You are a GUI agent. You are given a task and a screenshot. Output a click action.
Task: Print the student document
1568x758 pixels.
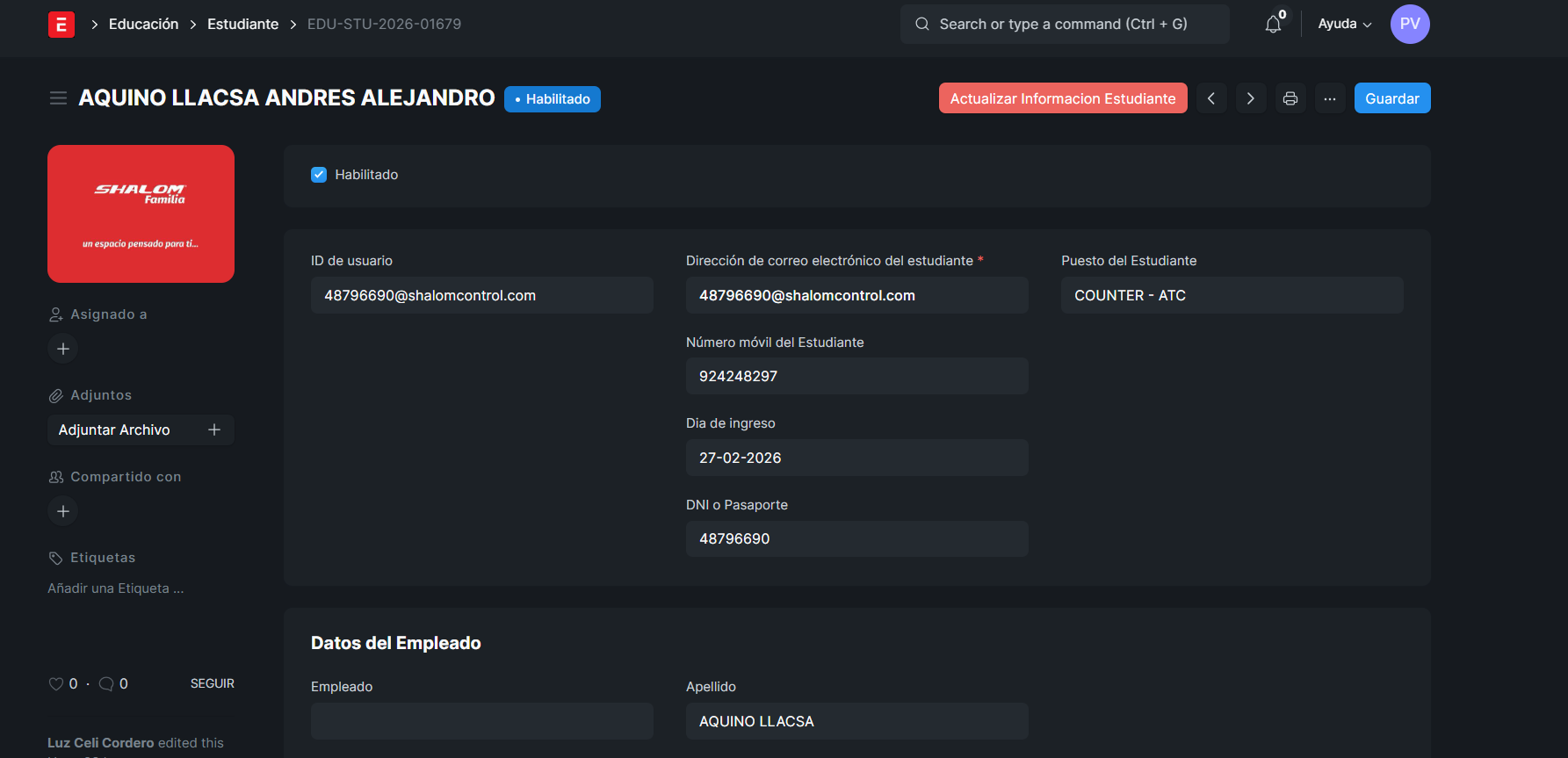(x=1290, y=98)
